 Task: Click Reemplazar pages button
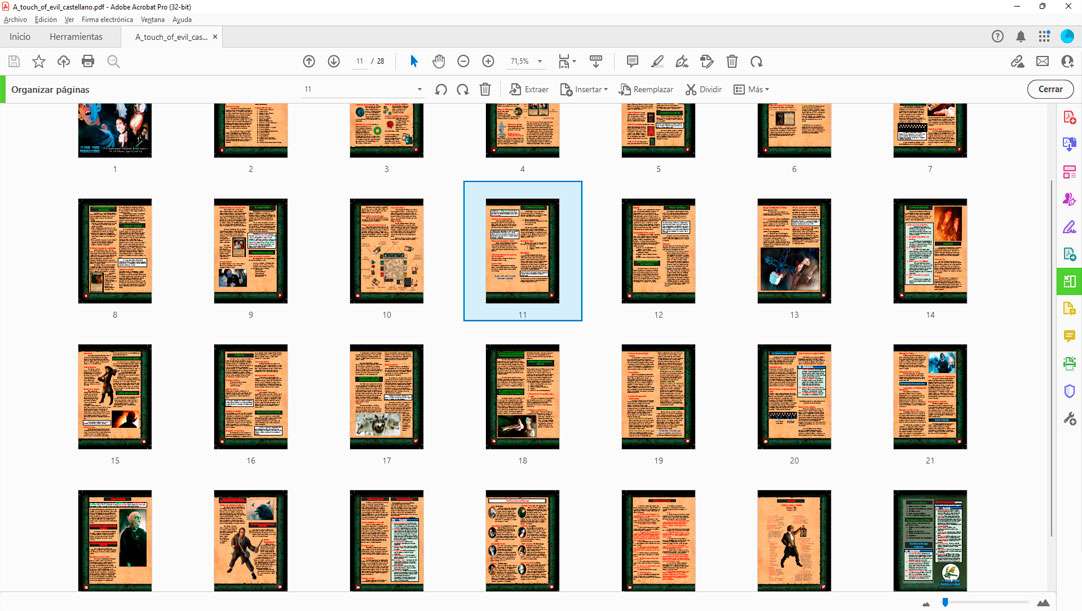(646, 90)
